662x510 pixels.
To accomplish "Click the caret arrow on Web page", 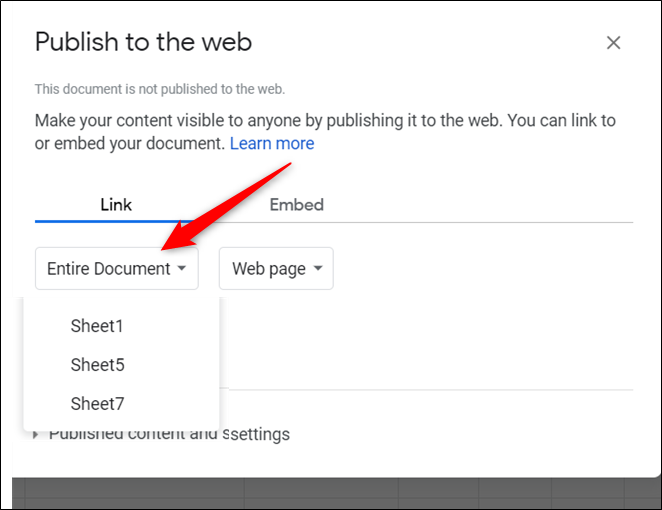I will tap(318, 269).
